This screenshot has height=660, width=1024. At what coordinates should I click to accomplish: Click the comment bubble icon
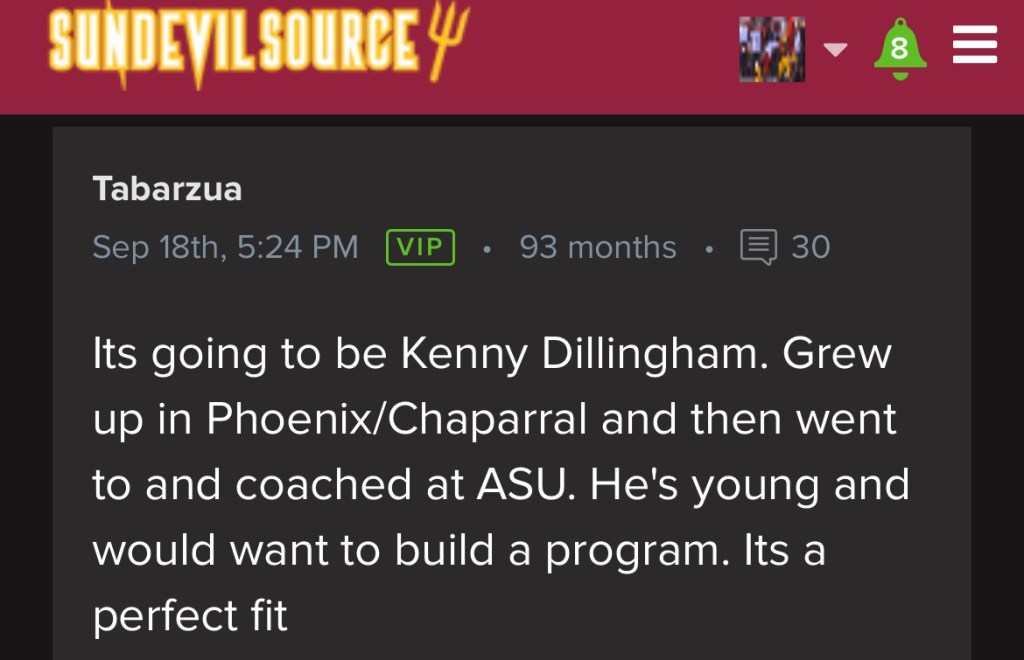(x=758, y=247)
